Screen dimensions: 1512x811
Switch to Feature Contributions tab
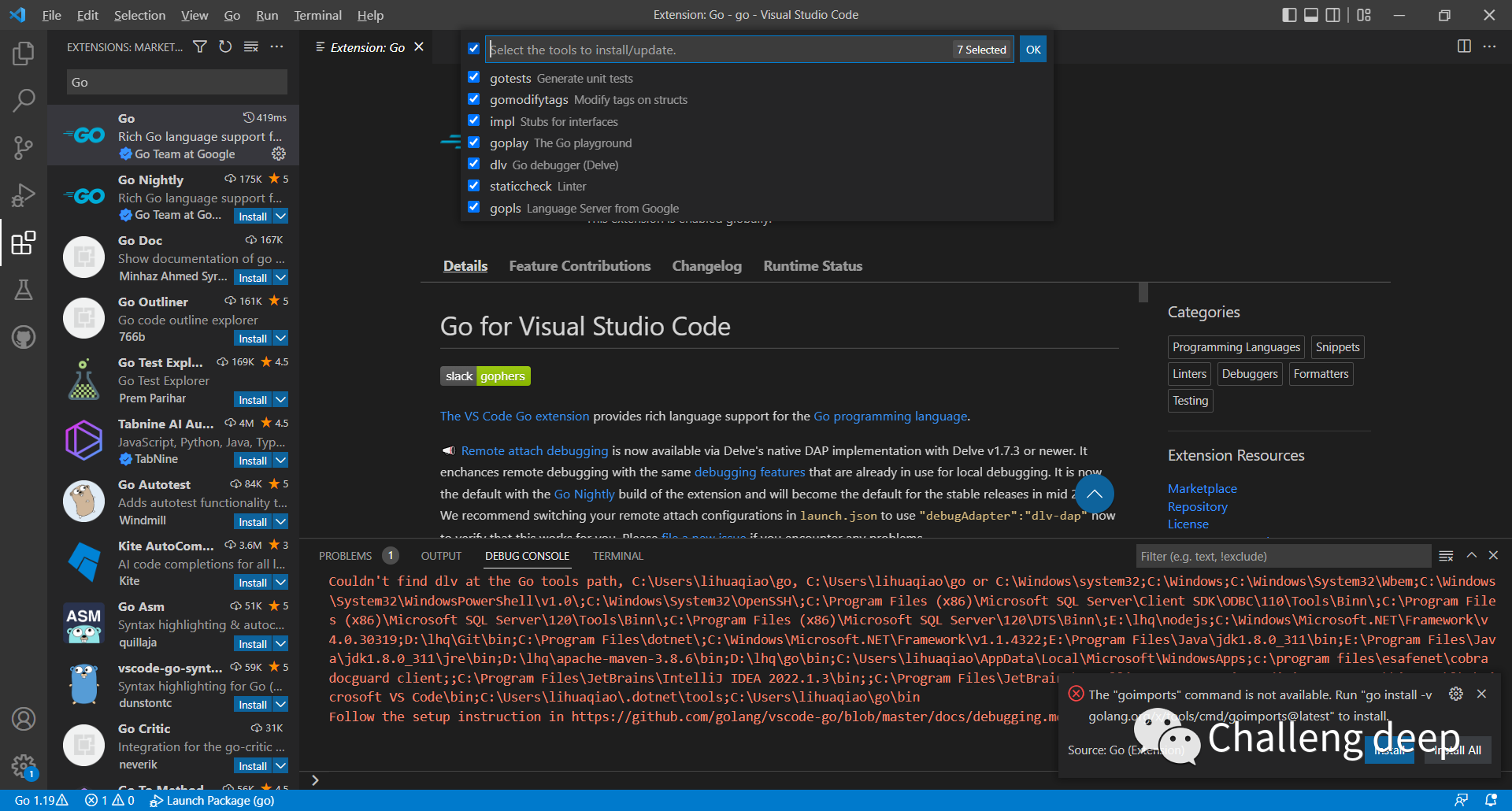point(580,266)
